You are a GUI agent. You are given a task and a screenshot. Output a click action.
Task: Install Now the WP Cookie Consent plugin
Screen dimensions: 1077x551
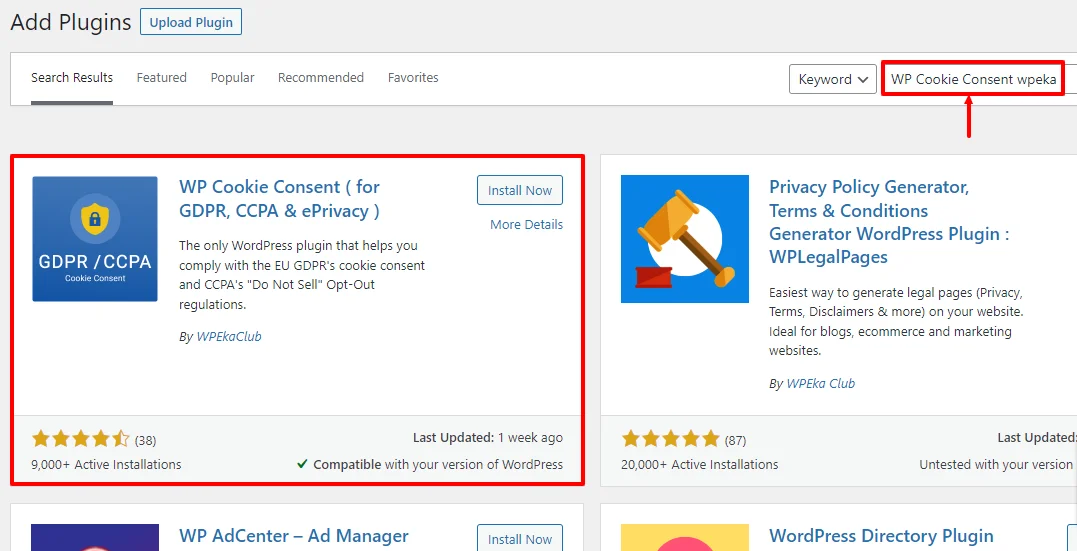click(520, 190)
